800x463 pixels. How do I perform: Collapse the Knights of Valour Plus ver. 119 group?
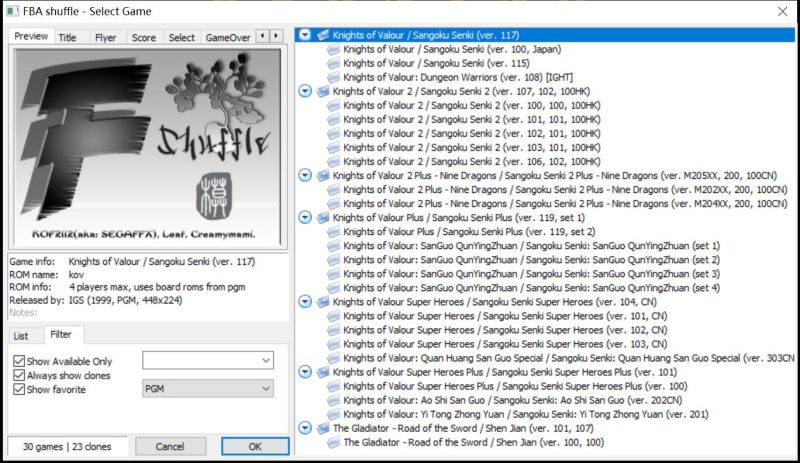point(305,218)
